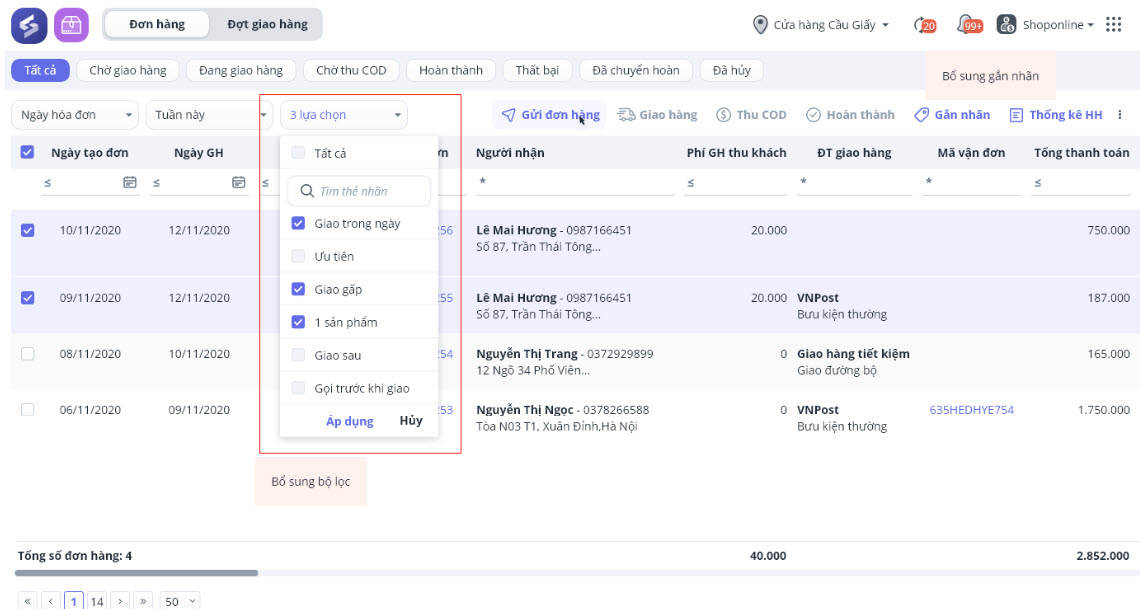Check the Ưu tiên label option

click(x=298, y=257)
